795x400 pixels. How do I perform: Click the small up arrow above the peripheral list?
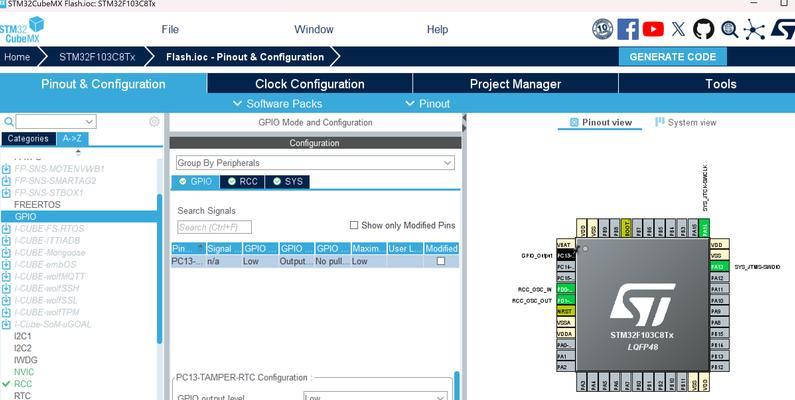pyautogui.click(x=78, y=152)
